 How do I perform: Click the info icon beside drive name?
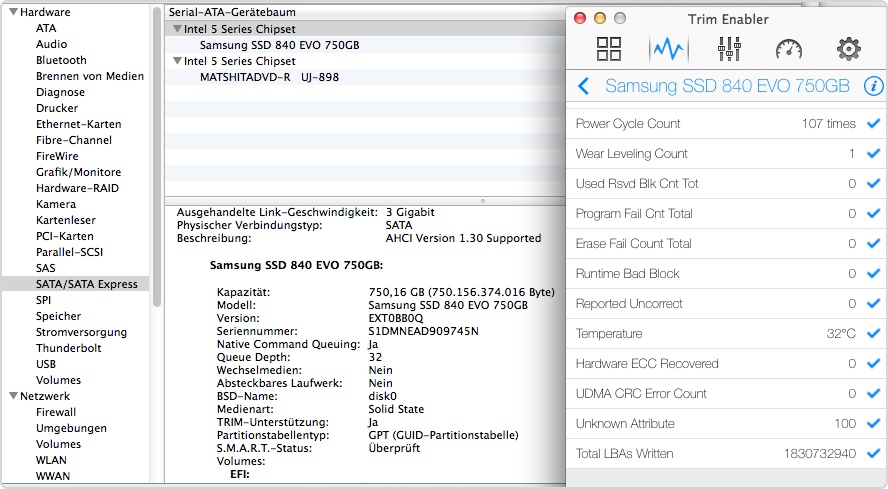pos(873,87)
